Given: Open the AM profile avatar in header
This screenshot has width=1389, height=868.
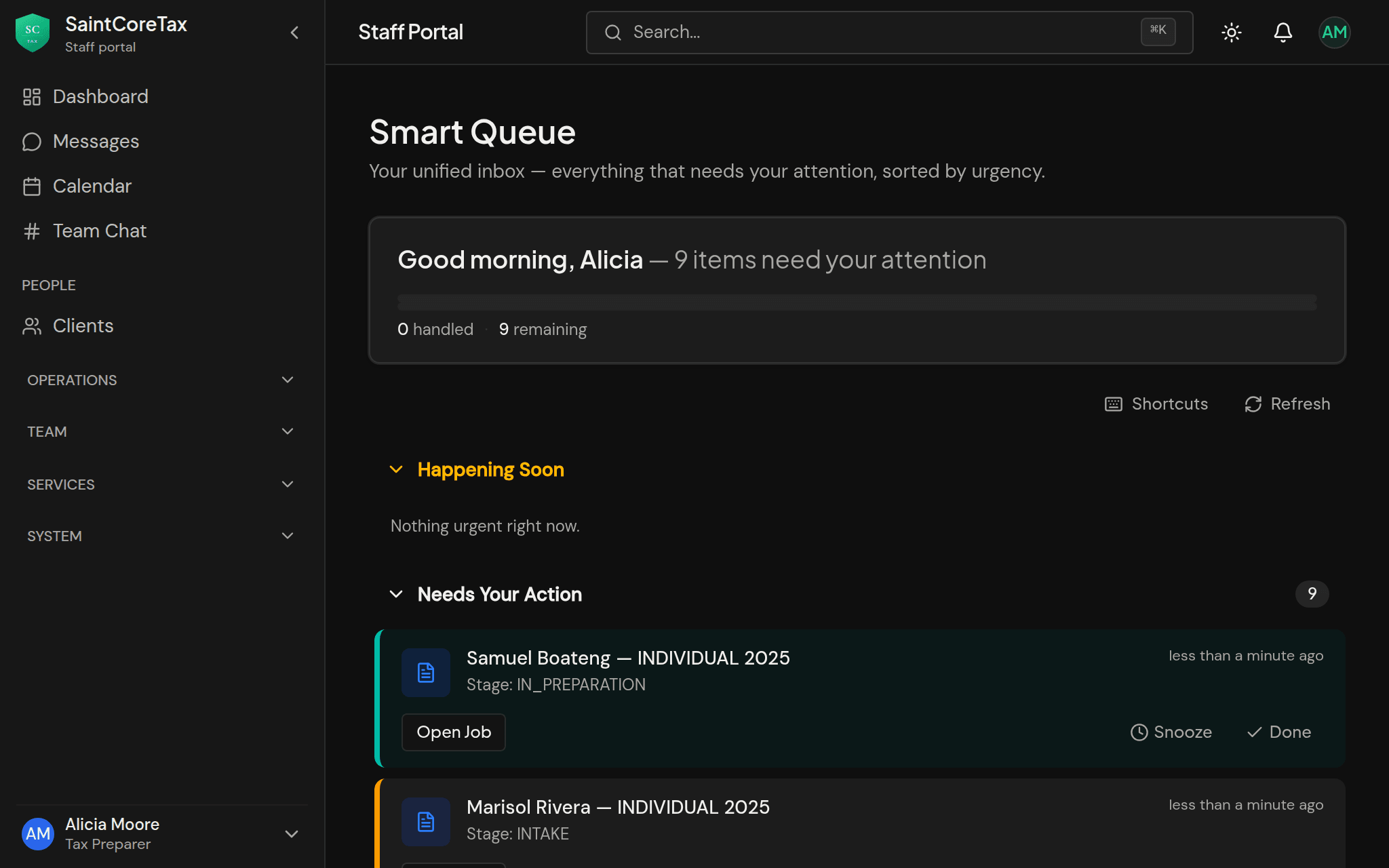Looking at the screenshot, I should point(1335,33).
